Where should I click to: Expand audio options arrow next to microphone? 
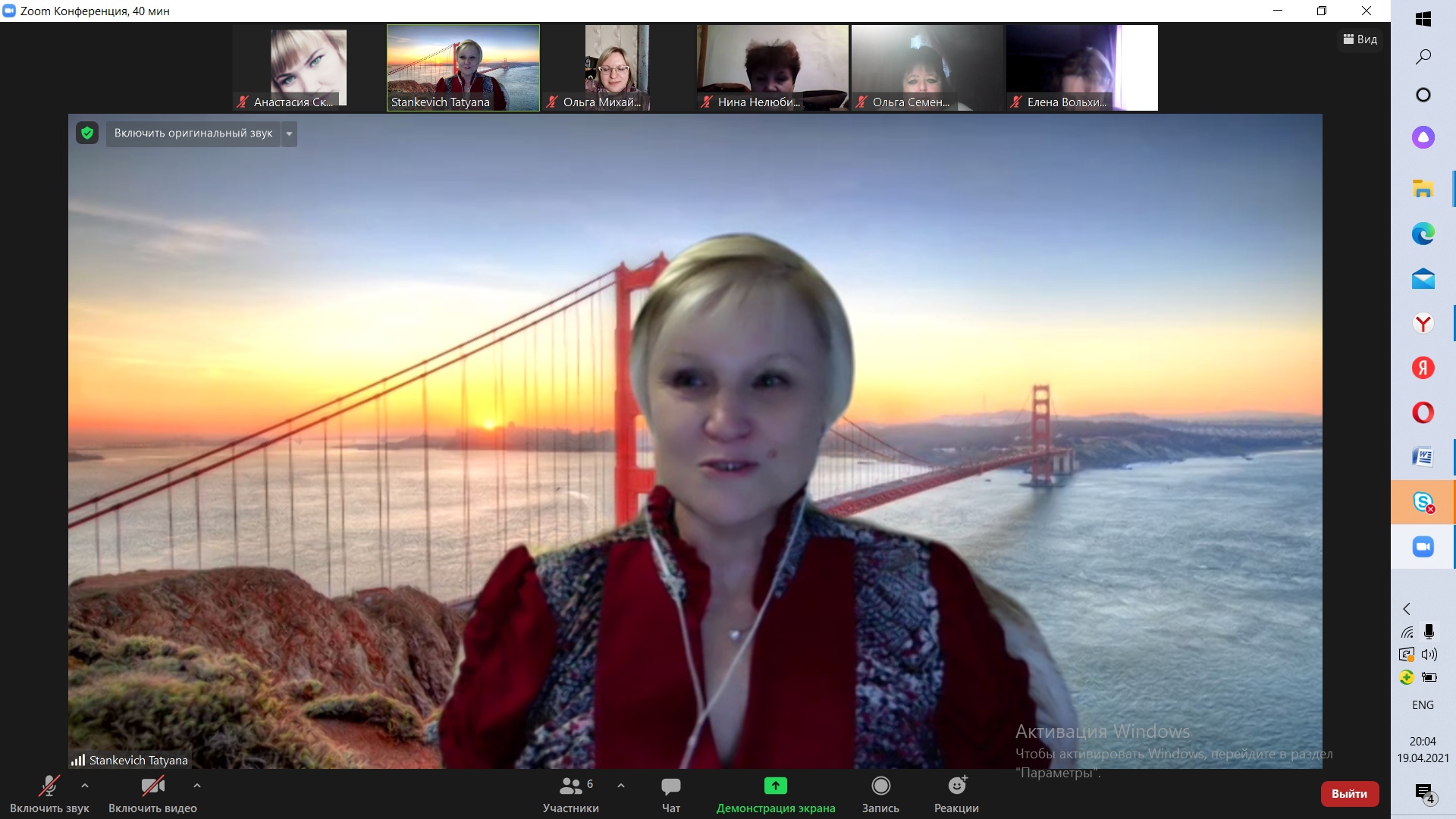tap(85, 786)
